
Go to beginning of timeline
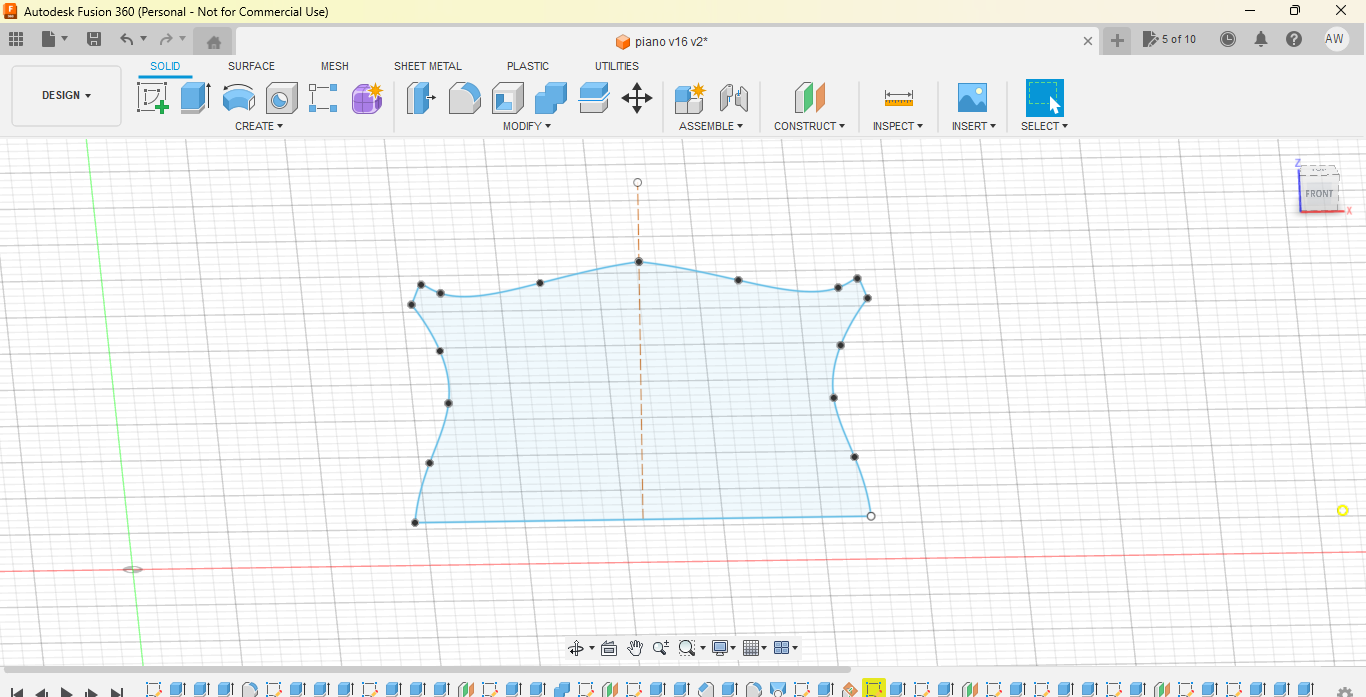tap(17, 692)
